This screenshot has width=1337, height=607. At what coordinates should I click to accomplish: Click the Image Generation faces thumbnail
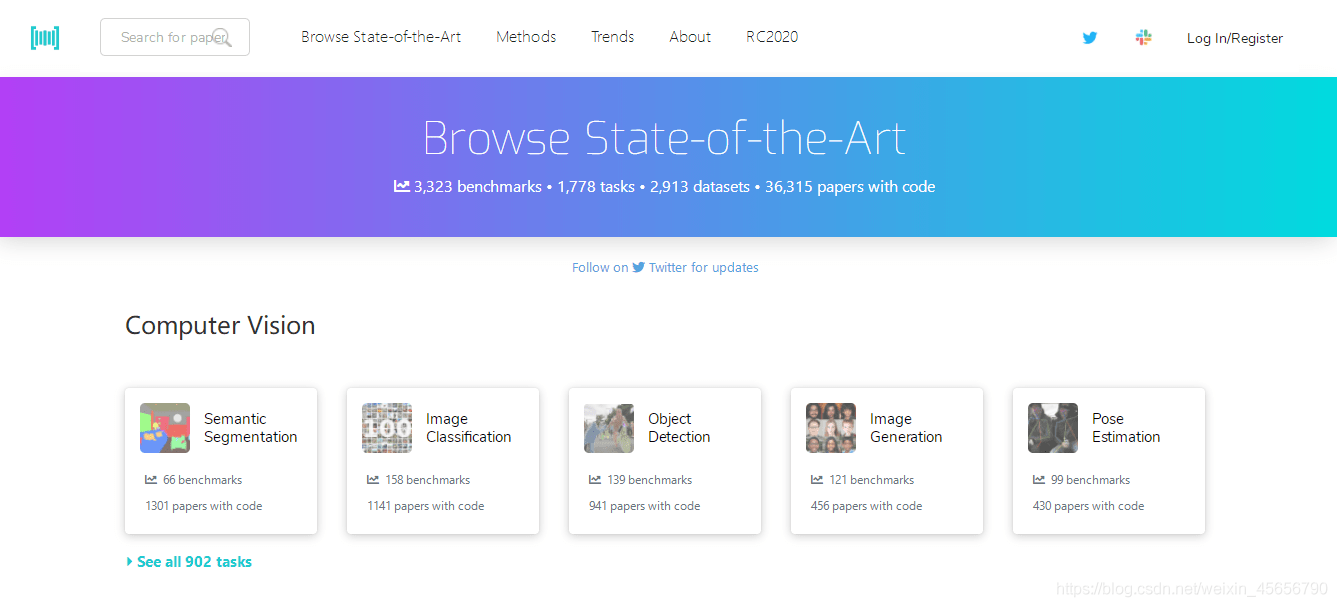click(831, 428)
